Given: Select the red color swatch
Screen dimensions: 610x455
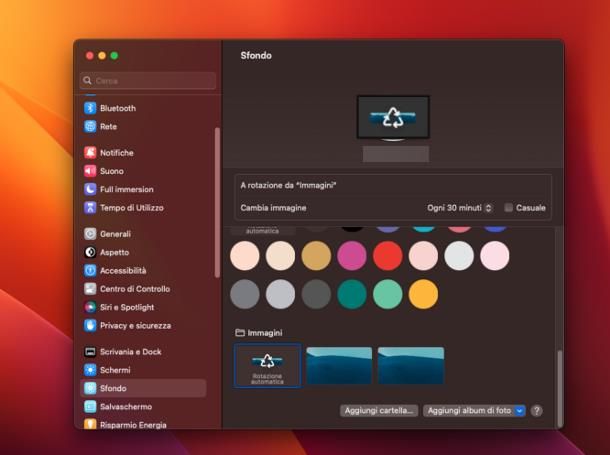Looking at the screenshot, I should 387,256.
